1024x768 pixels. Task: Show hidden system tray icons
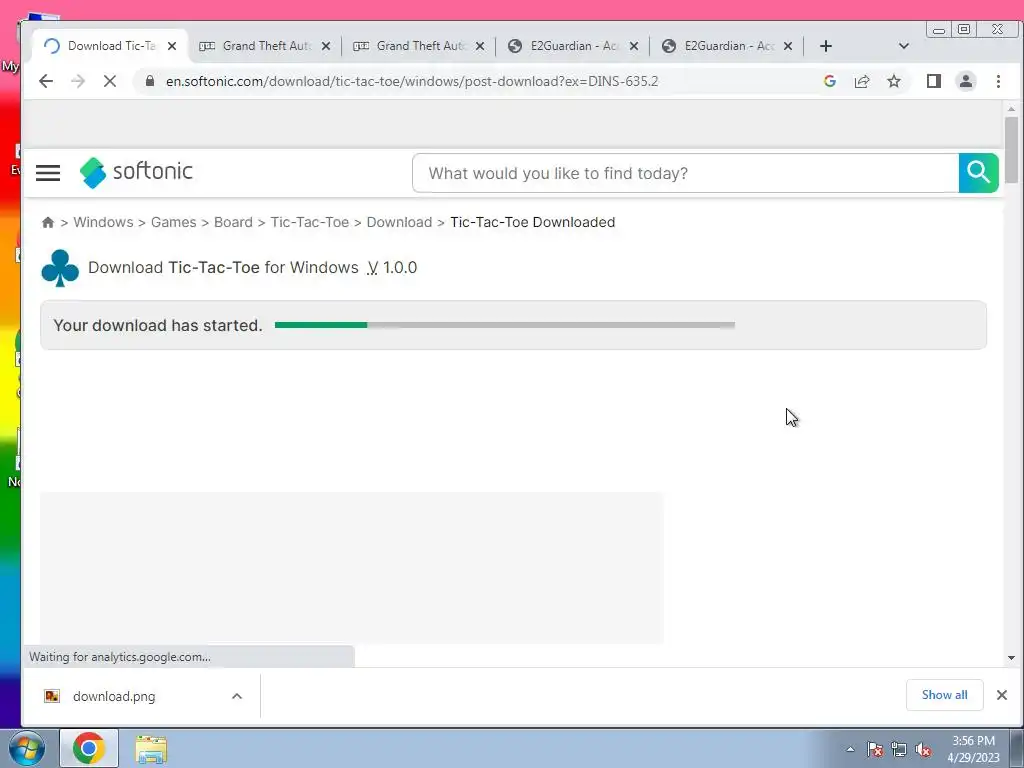tap(850, 750)
